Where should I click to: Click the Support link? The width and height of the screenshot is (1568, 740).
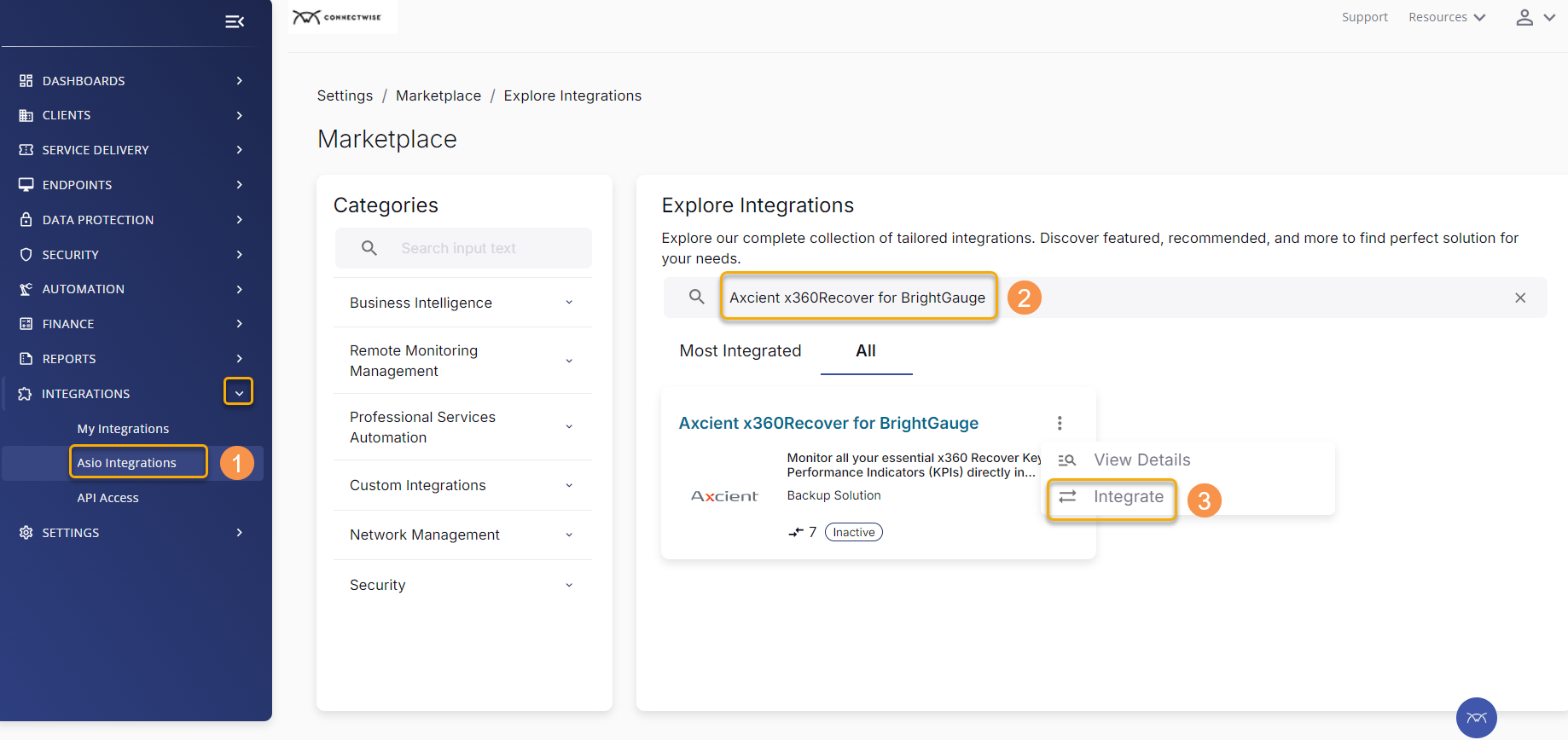click(x=1365, y=17)
